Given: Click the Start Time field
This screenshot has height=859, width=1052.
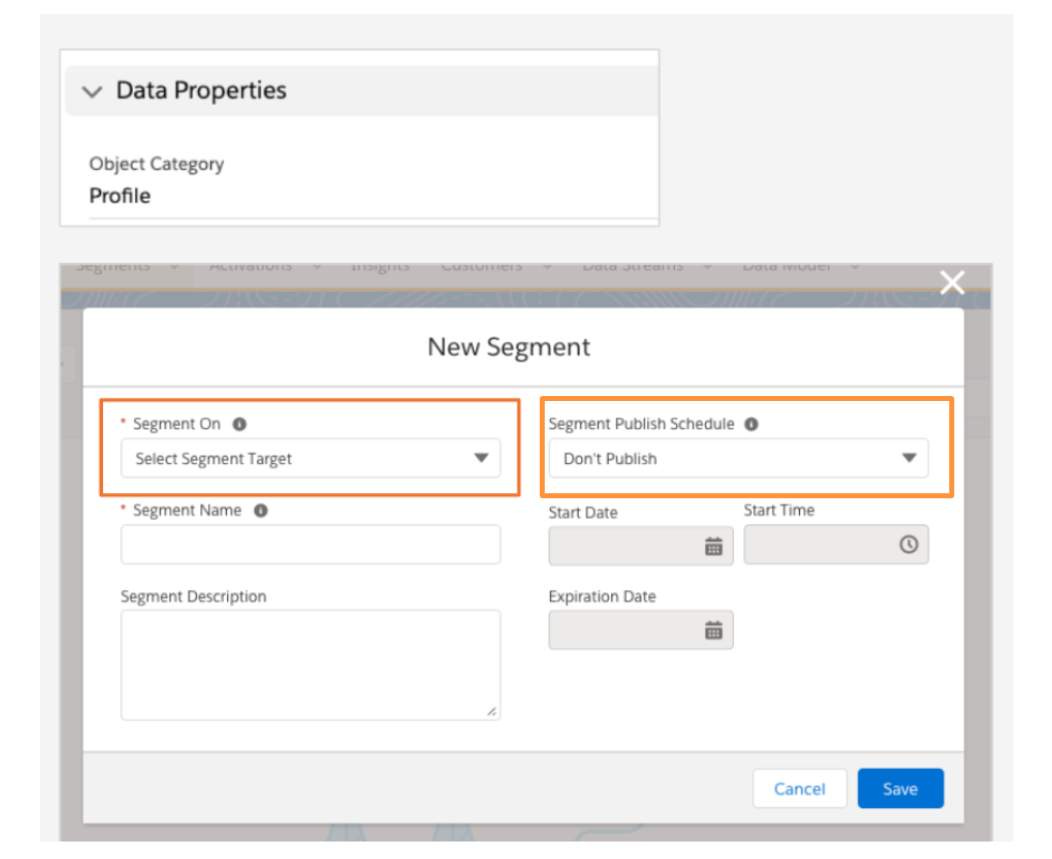Looking at the screenshot, I should [836, 544].
